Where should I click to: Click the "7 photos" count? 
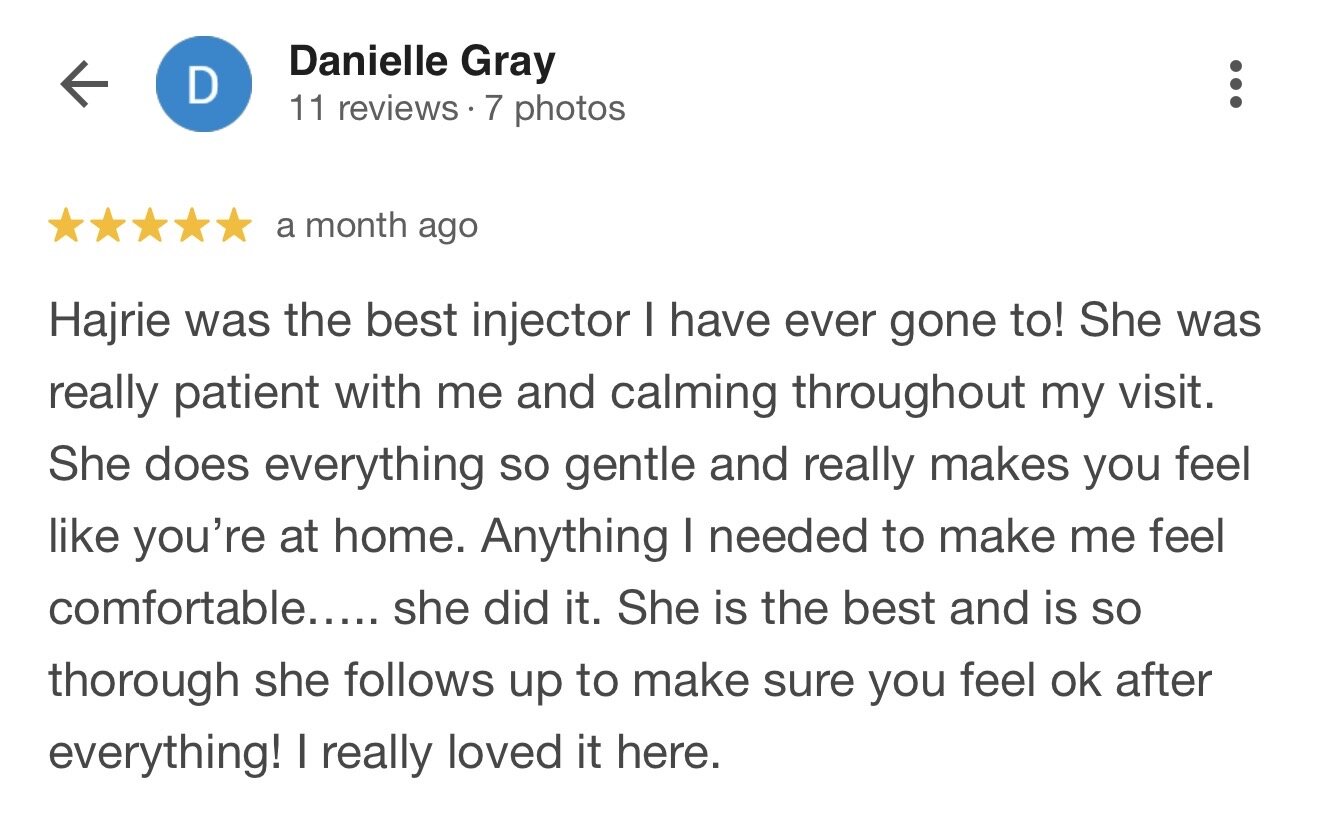[x=555, y=108]
